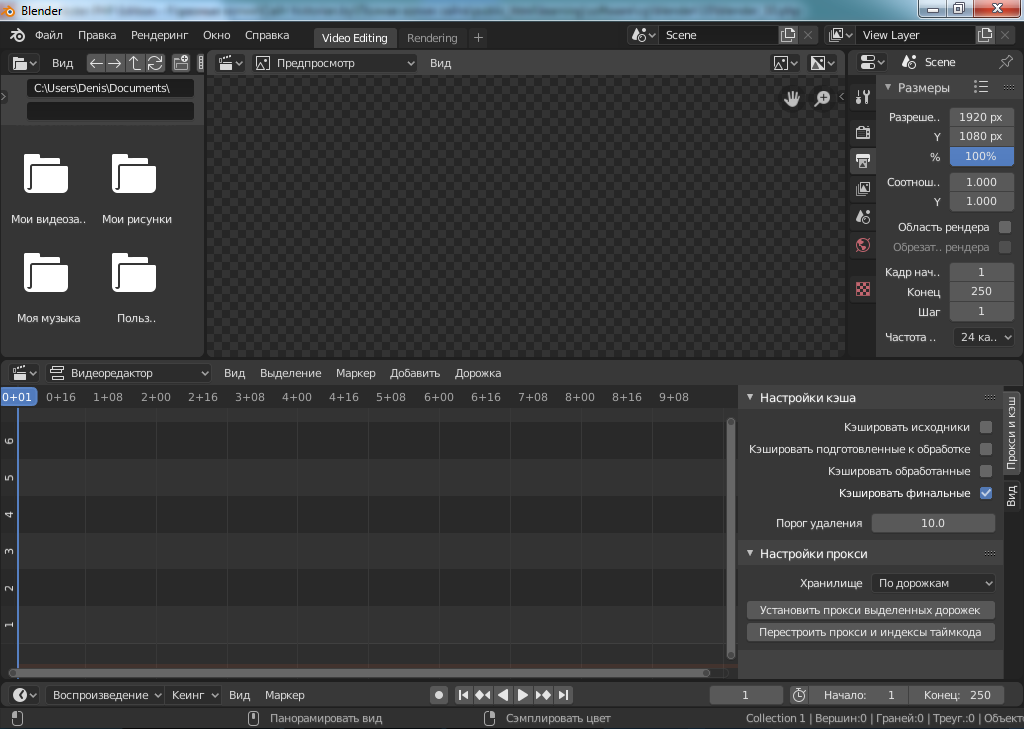1024x729 pixels.
Task: Open the Рендеринг menu
Action: pos(159,35)
